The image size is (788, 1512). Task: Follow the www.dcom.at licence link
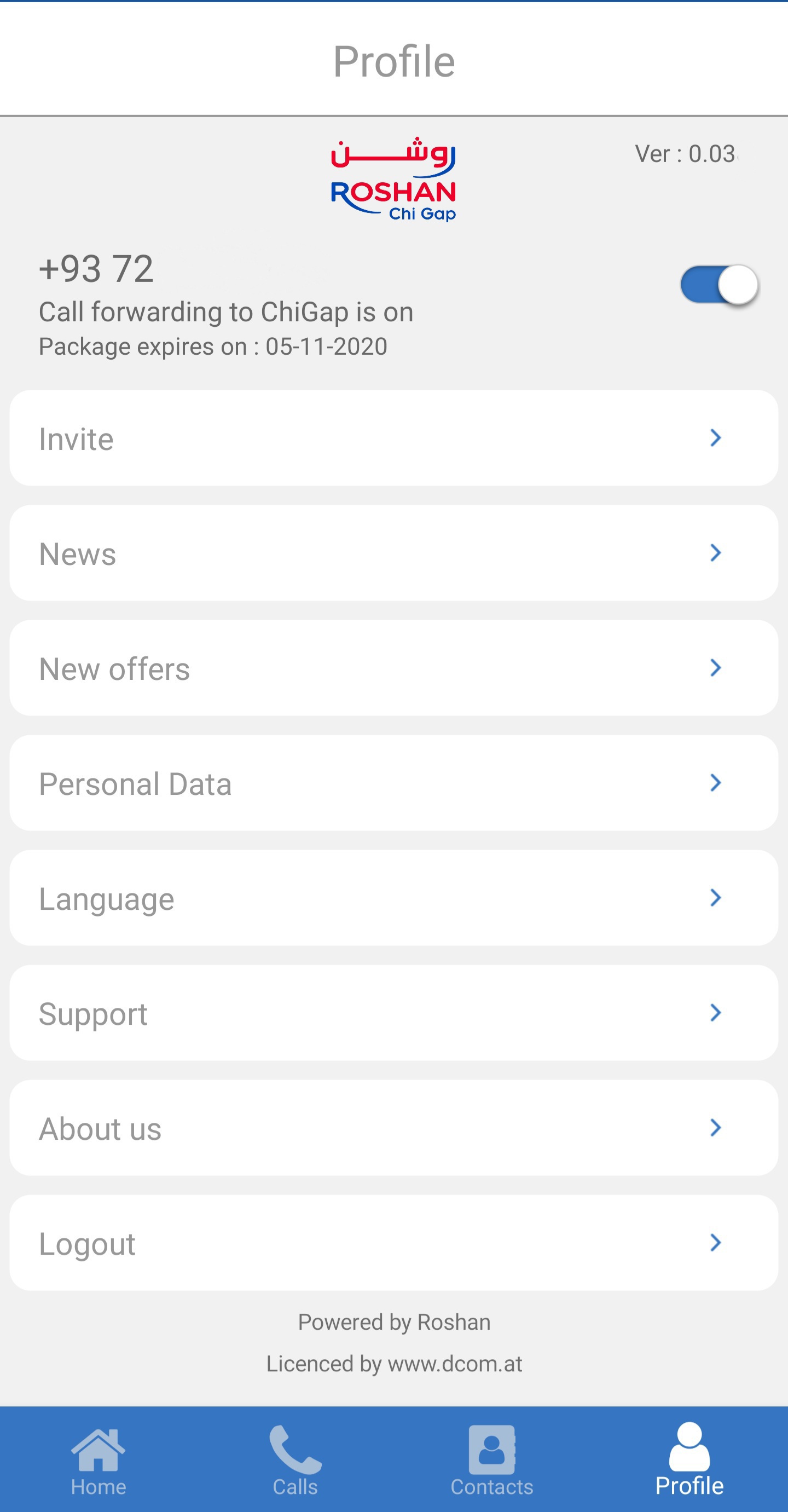(455, 1364)
